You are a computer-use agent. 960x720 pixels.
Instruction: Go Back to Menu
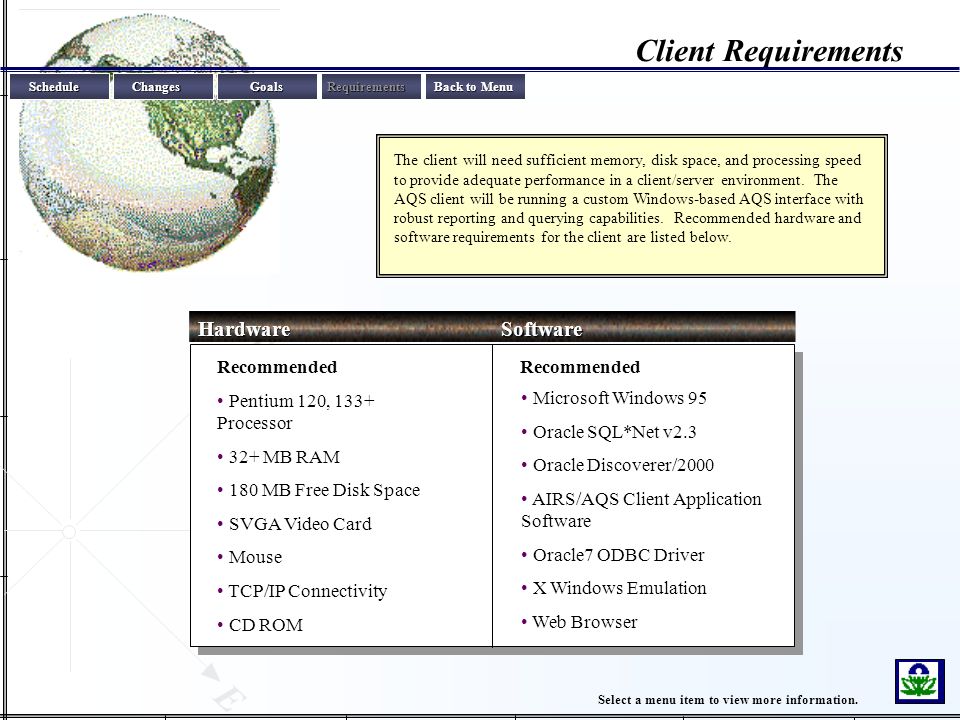pos(475,86)
